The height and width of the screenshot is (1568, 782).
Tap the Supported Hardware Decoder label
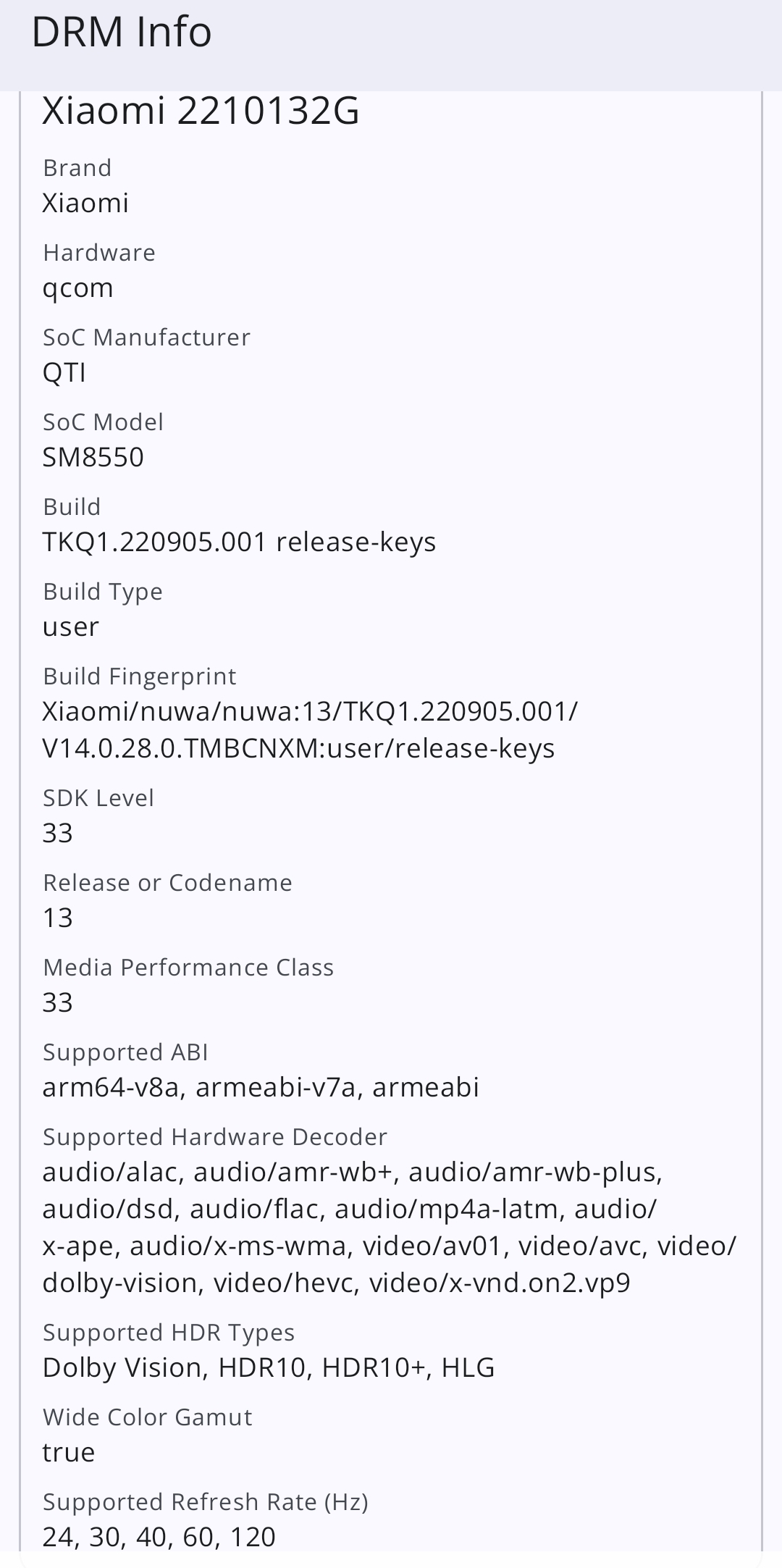[215, 1137]
